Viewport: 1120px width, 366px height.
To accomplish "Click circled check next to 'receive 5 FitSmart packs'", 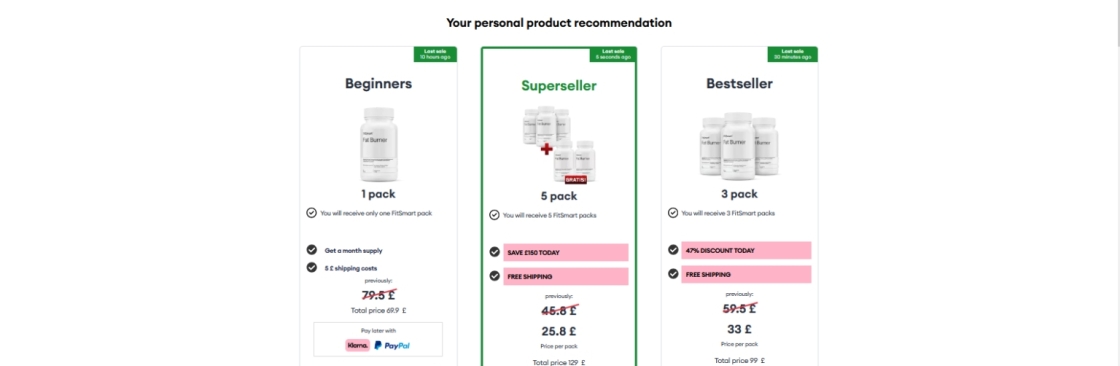I will click(494, 214).
